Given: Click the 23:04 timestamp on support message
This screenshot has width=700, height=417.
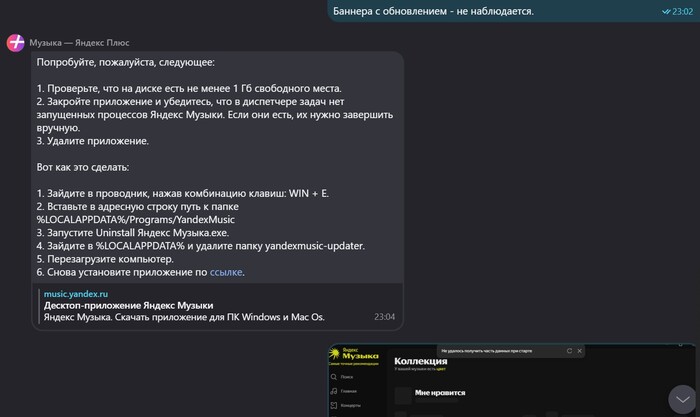Looking at the screenshot, I should click(x=384, y=317).
